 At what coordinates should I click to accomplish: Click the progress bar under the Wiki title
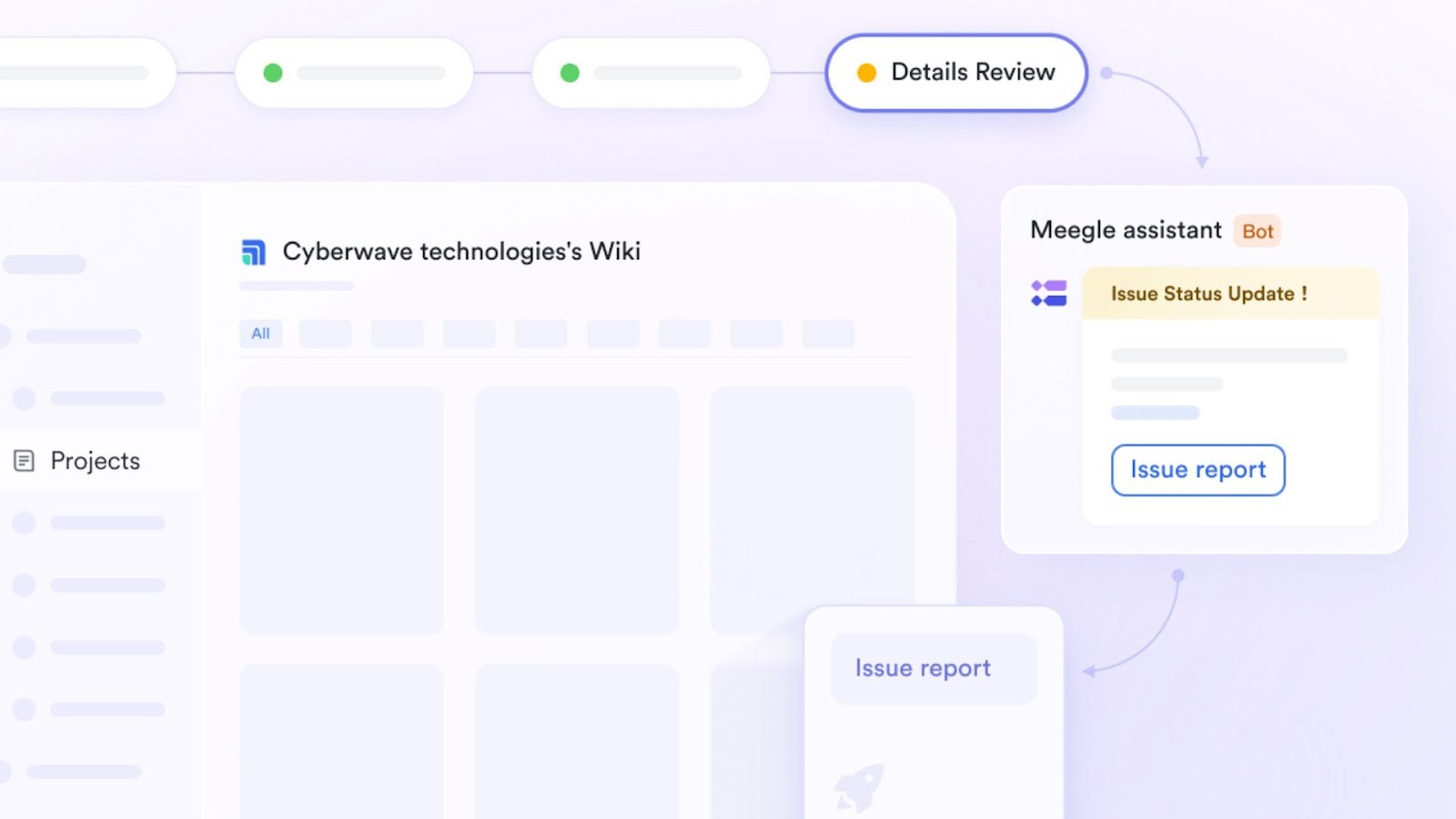click(296, 285)
